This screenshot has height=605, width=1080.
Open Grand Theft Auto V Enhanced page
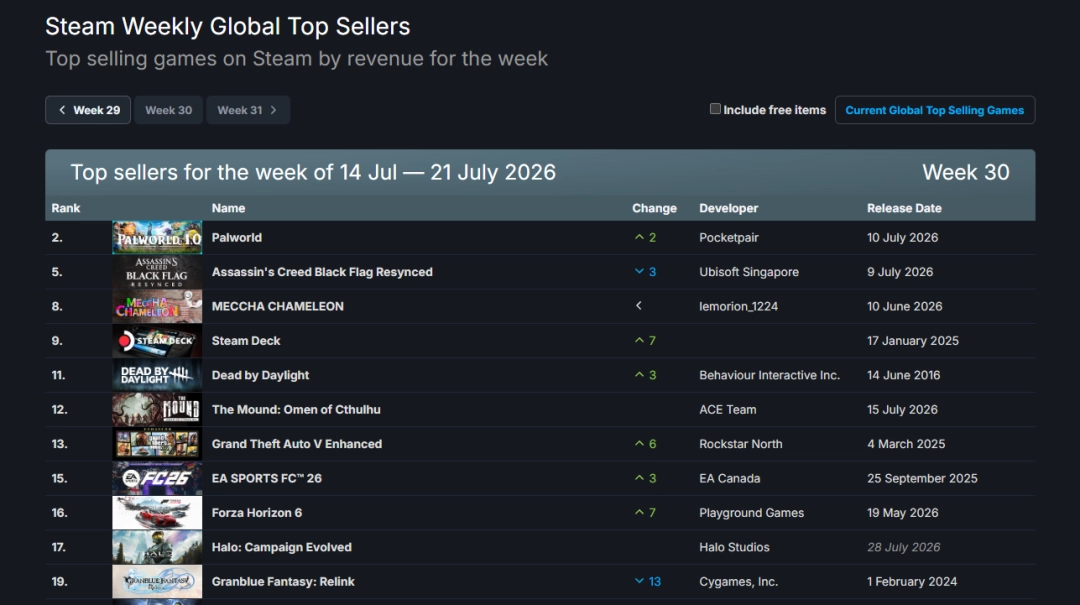point(297,444)
